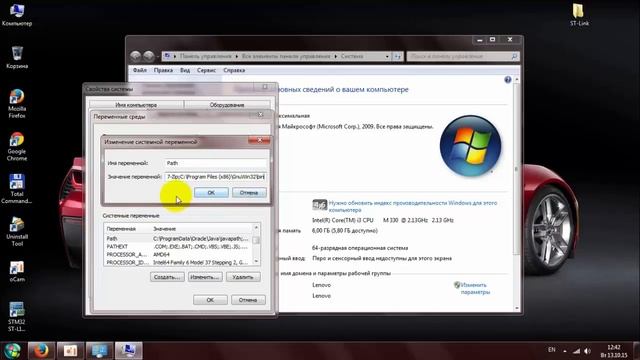
Task: Go forward in Control Panel window
Action: point(149,56)
